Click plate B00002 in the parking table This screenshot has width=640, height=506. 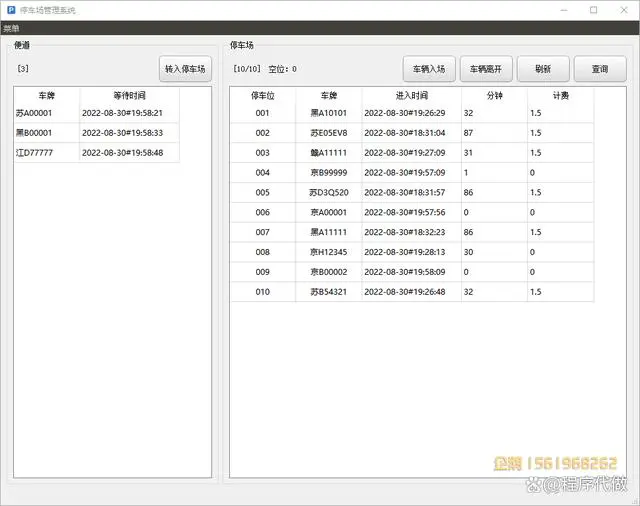(329, 272)
